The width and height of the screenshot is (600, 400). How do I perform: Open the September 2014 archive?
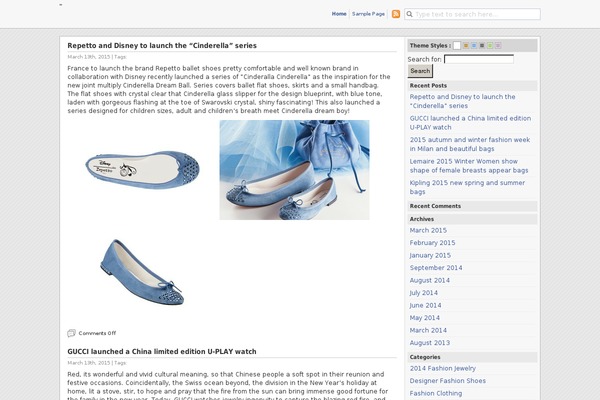point(436,268)
